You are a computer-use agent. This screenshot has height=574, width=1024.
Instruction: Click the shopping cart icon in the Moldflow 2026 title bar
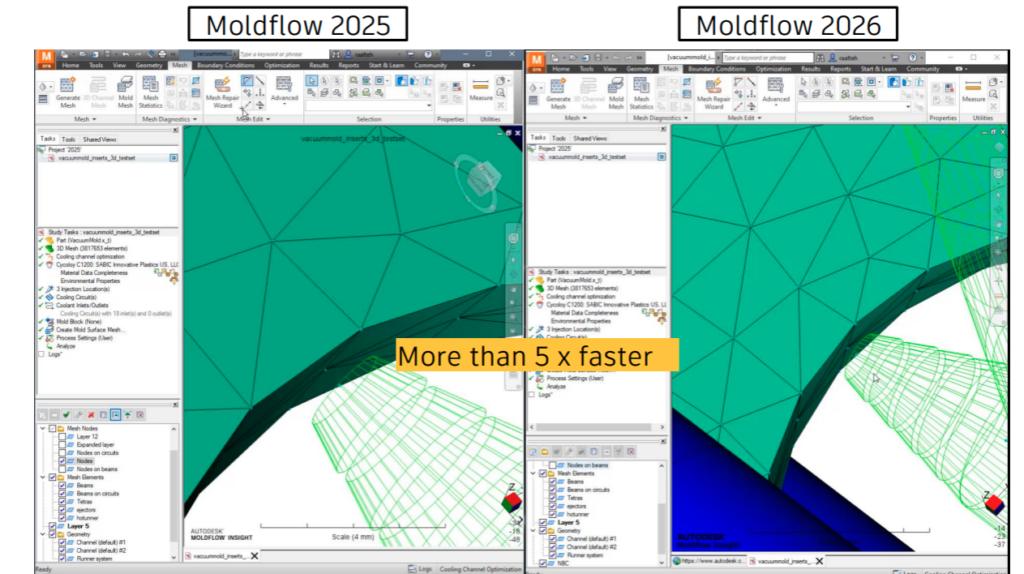[895, 57]
